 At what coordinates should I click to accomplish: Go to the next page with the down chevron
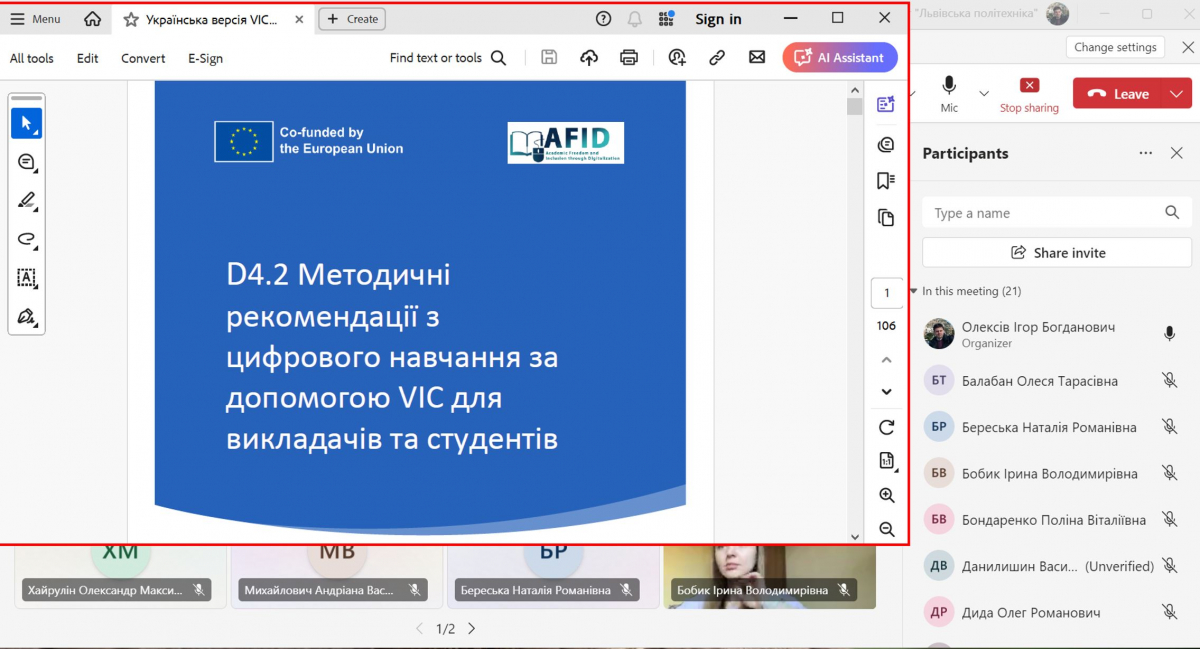tap(886, 391)
